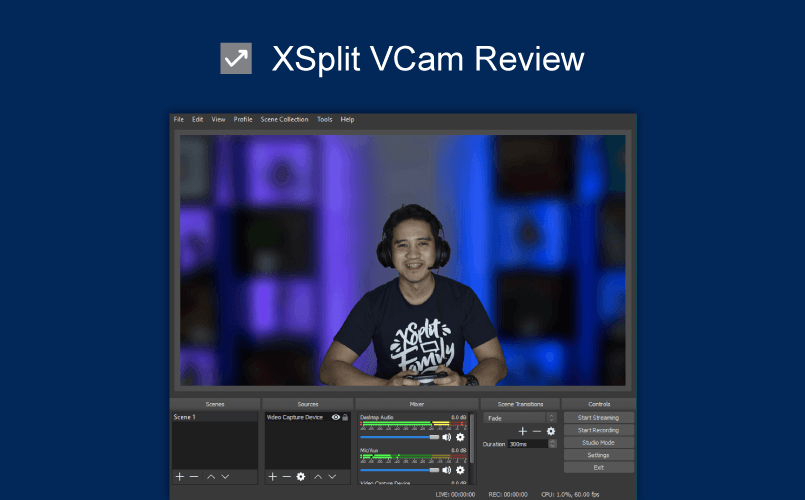The width and height of the screenshot is (805, 500).
Task: Toggle visibility of Video Capture Device source
Action: pyautogui.click(x=336, y=417)
